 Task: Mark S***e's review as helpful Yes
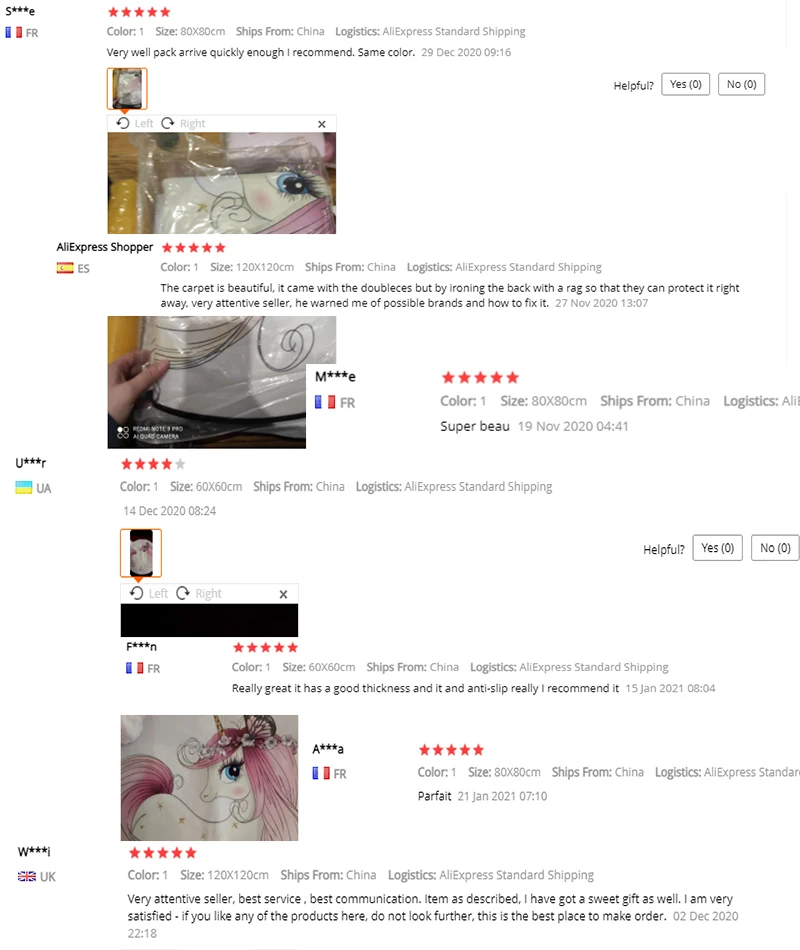(x=685, y=84)
